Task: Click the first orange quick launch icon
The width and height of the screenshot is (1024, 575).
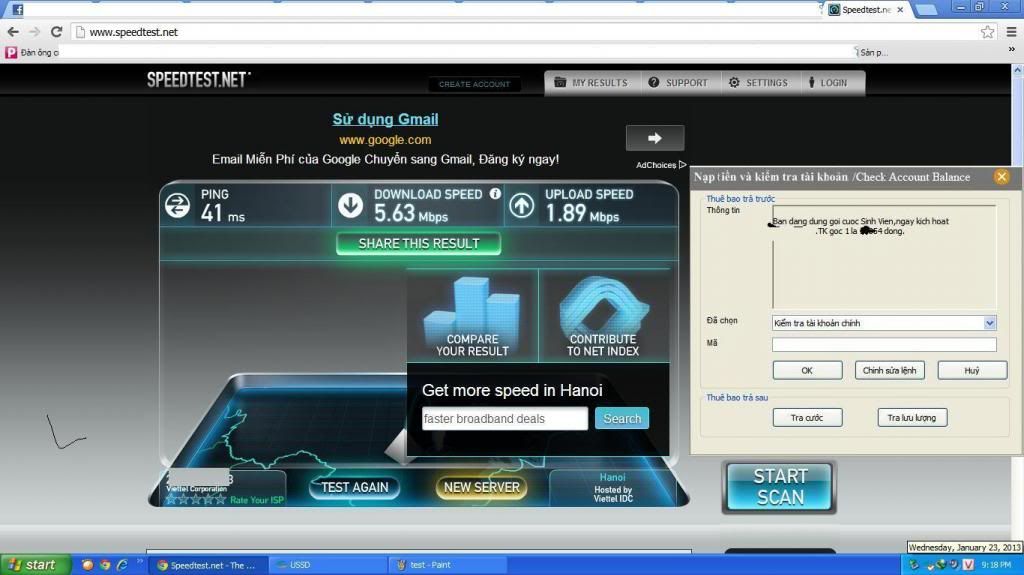Action: [87, 565]
